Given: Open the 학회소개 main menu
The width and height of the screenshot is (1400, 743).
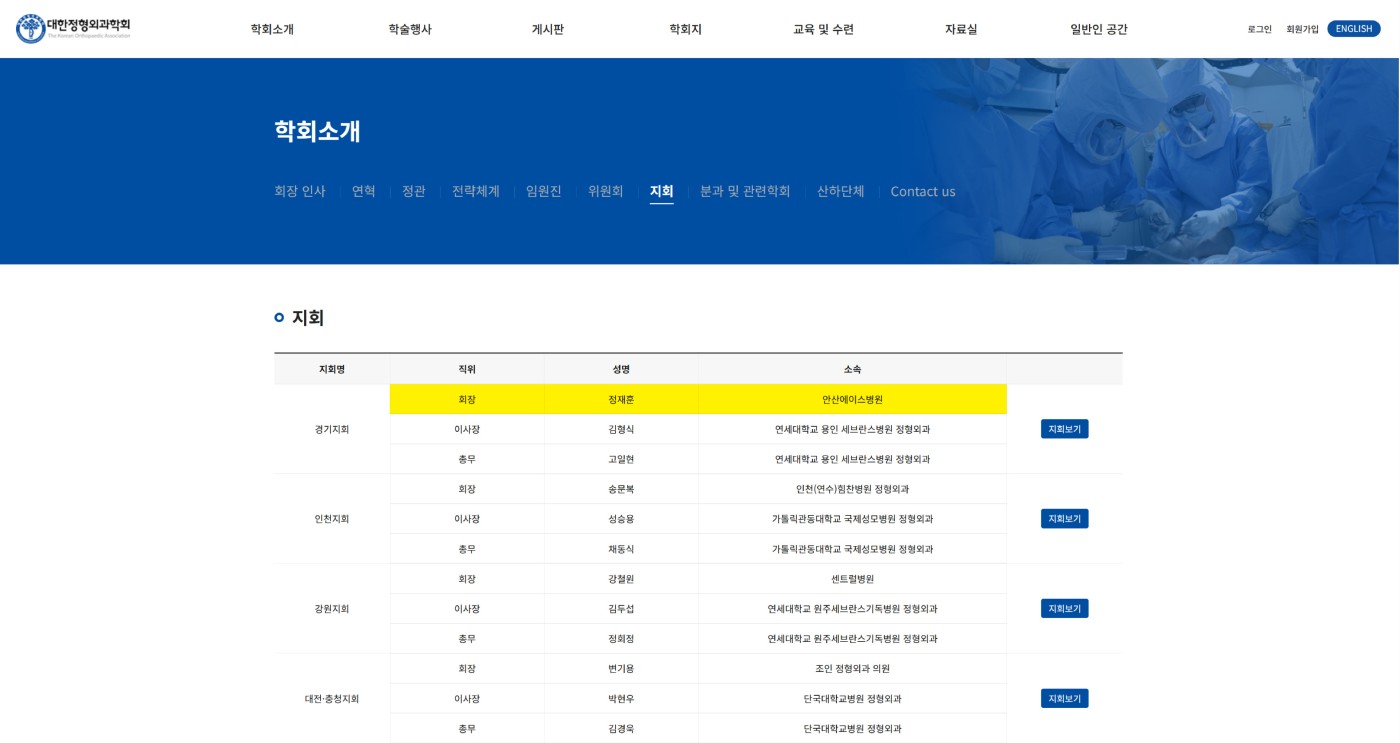Looking at the screenshot, I should [272, 29].
